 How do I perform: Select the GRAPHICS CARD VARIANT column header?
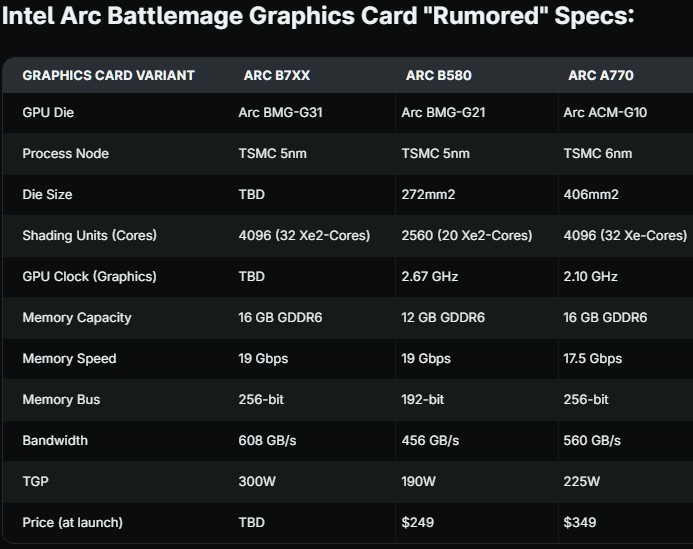[x=108, y=75]
